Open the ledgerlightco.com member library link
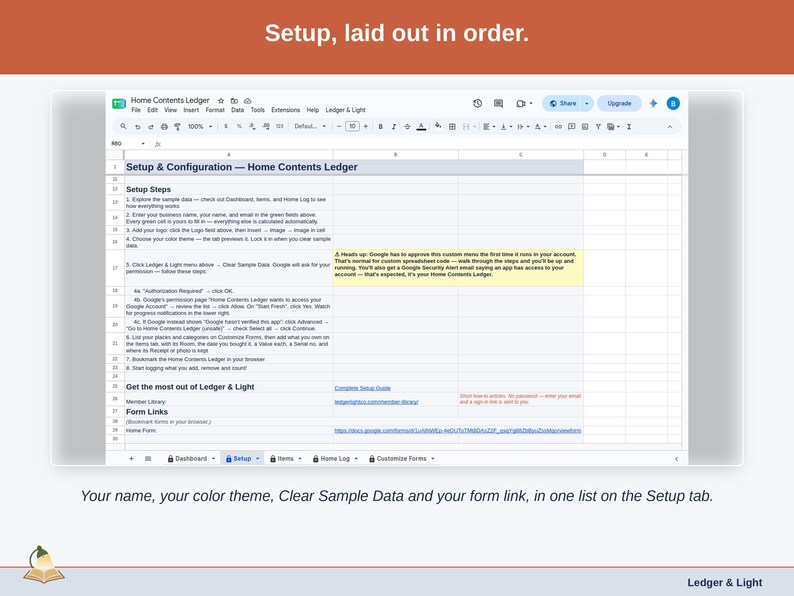 (376, 402)
